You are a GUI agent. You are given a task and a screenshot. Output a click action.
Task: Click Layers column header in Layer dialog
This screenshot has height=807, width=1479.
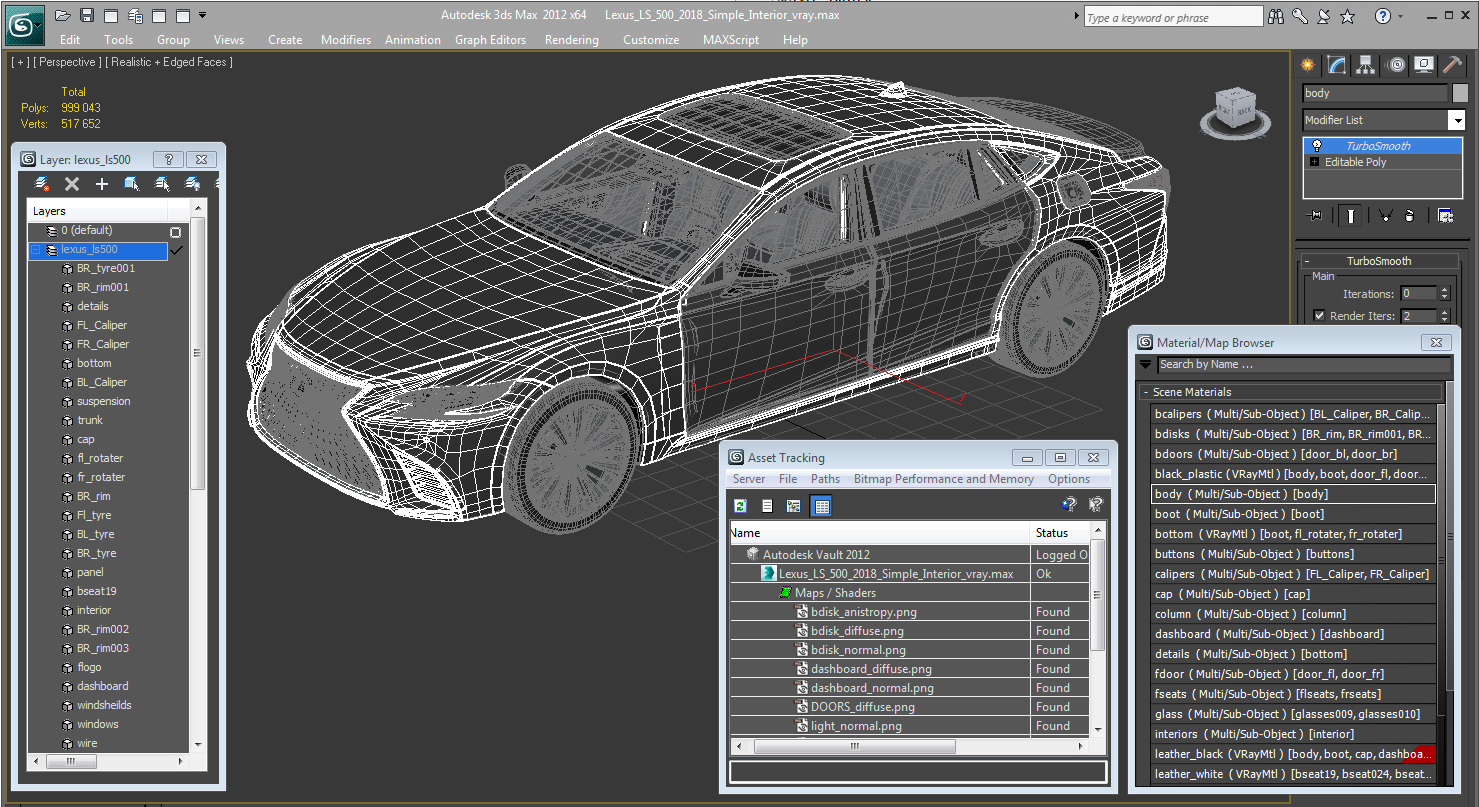click(97, 211)
